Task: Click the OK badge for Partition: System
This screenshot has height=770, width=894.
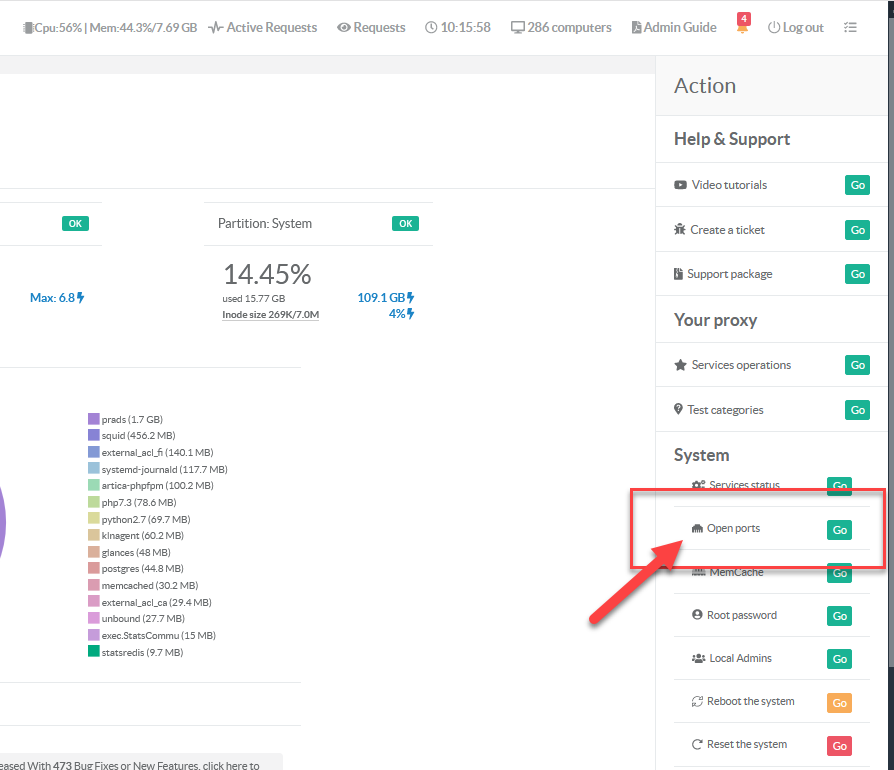Action: tap(405, 224)
